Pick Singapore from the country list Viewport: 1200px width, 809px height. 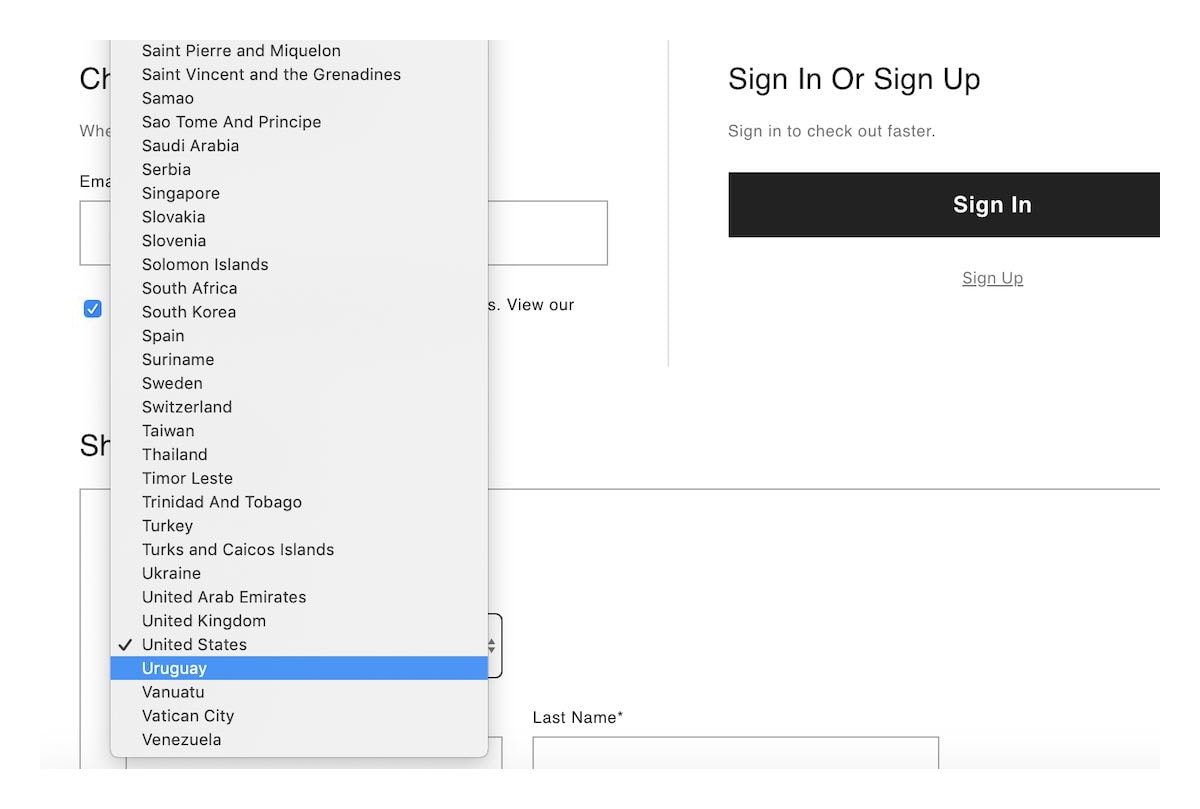180,193
